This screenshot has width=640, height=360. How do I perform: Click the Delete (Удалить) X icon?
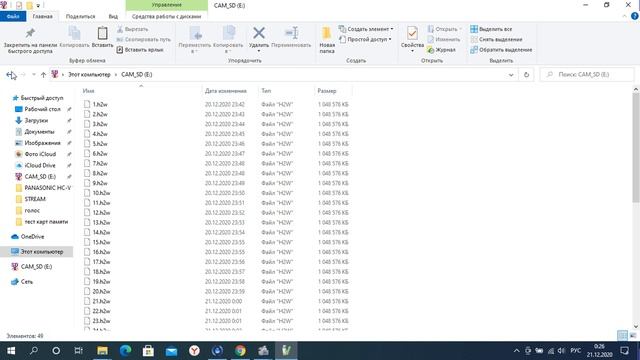click(x=259, y=33)
